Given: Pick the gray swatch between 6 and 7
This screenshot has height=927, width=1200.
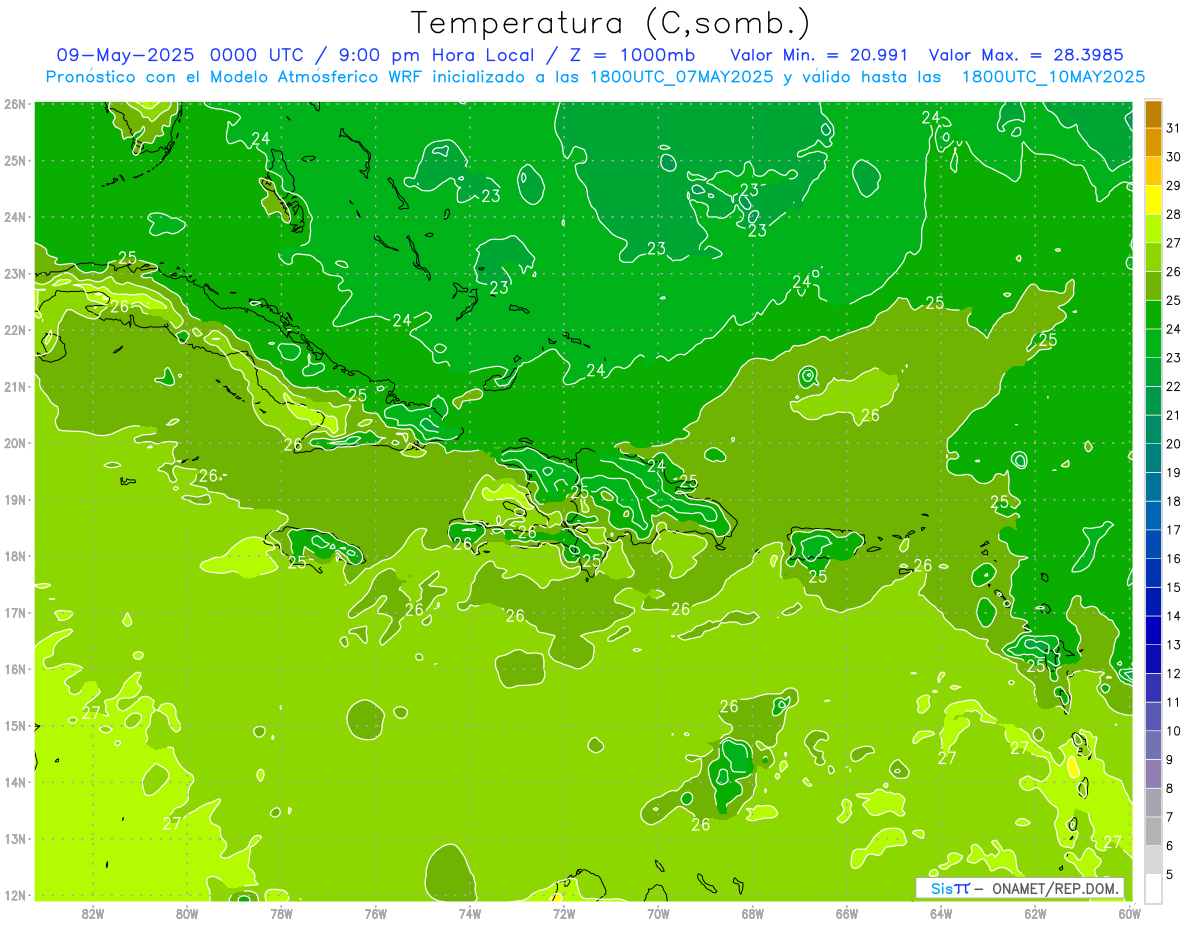Looking at the screenshot, I should pos(1153,831).
